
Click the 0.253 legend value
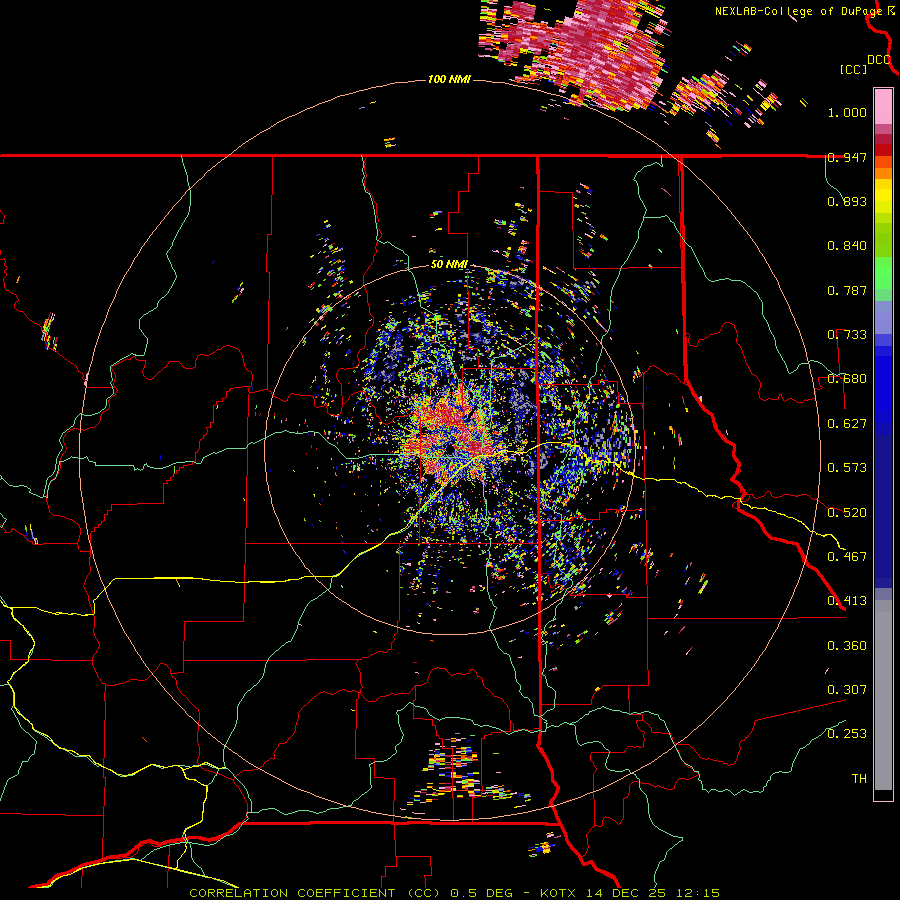pyautogui.click(x=847, y=734)
